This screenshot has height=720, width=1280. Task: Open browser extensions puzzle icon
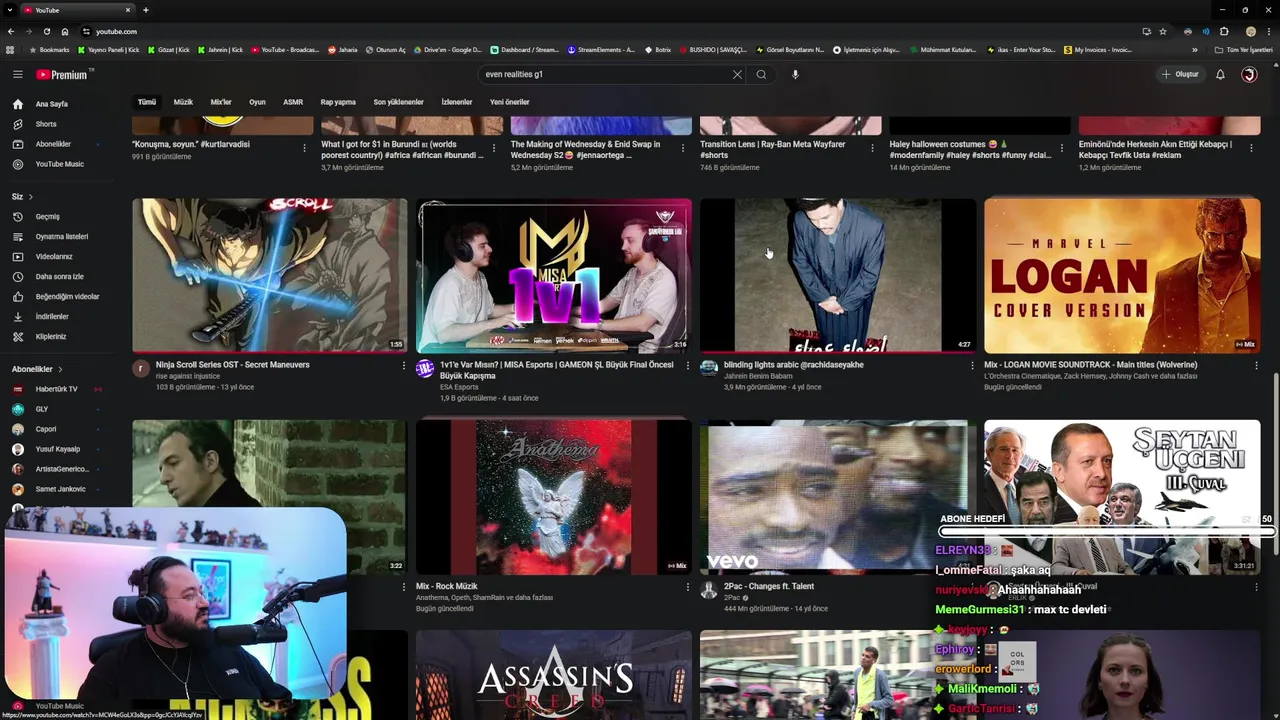click(x=1224, y=31)
